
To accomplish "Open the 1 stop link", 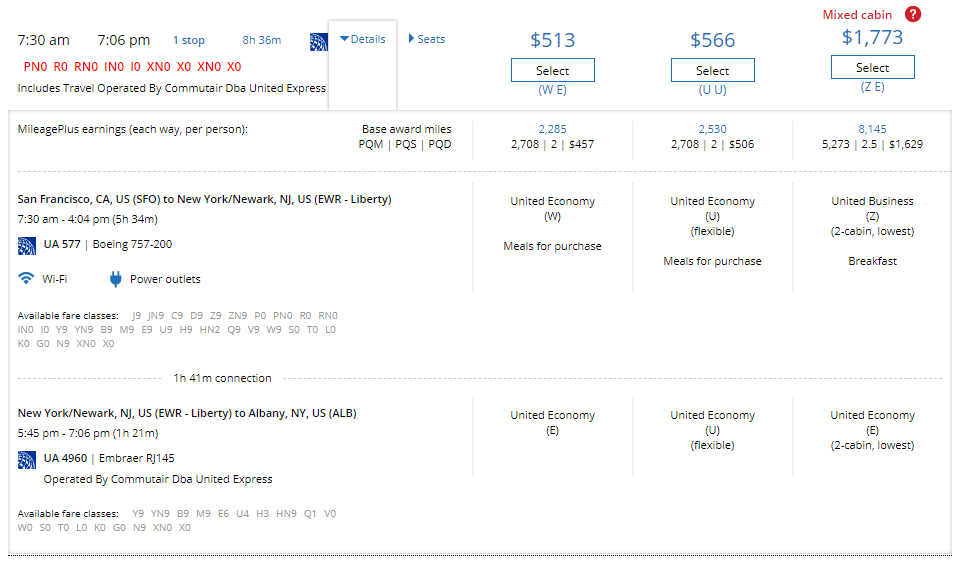I will pos(188,41).
